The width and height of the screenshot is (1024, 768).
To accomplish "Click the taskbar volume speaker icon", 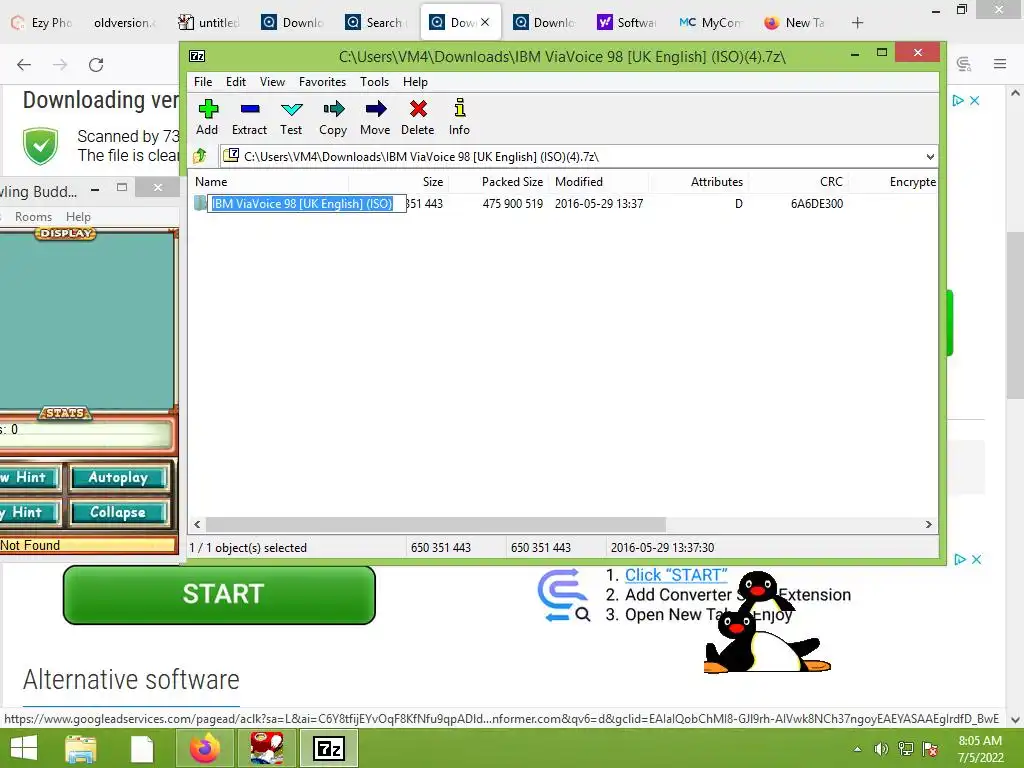I will [881, 749].
